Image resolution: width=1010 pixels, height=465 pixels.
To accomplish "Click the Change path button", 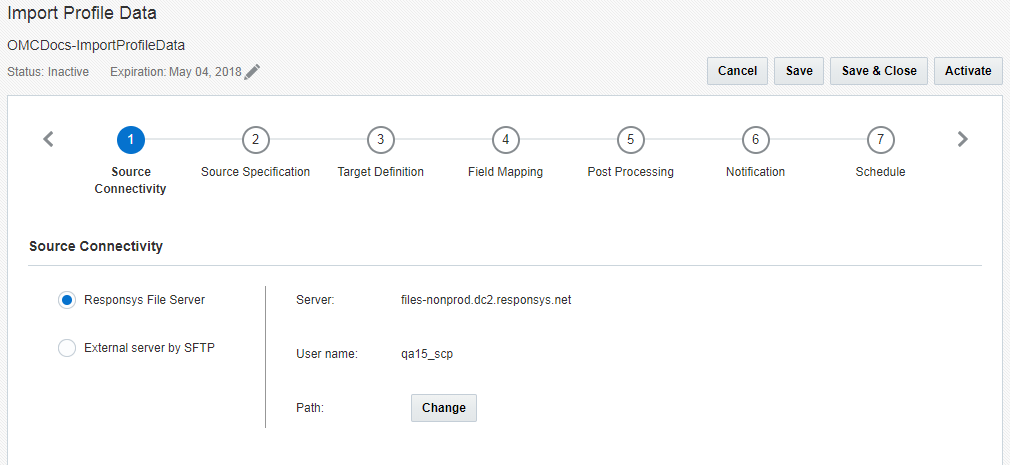I will 444,408.
